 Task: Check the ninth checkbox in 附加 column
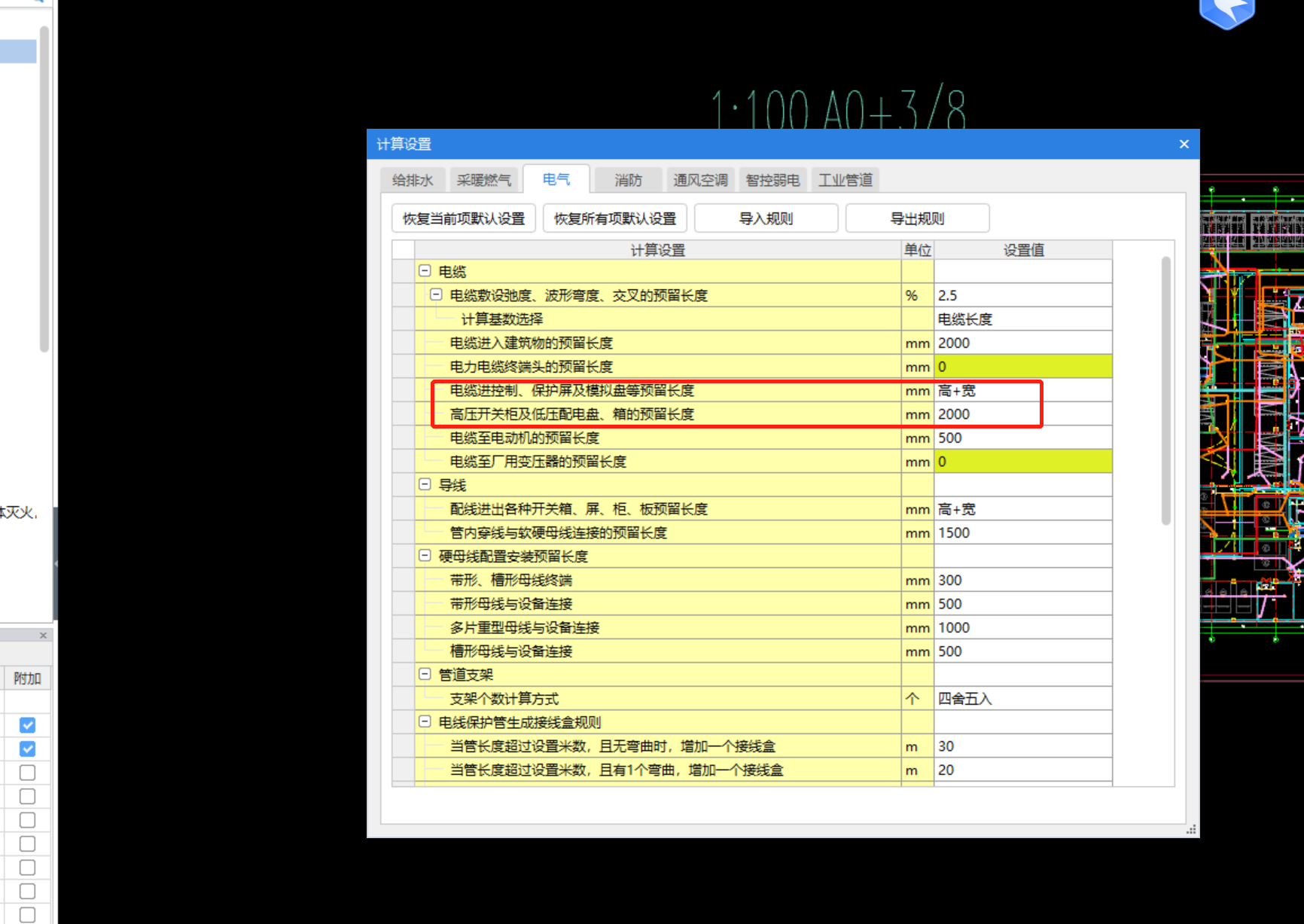tap(27, 915)
